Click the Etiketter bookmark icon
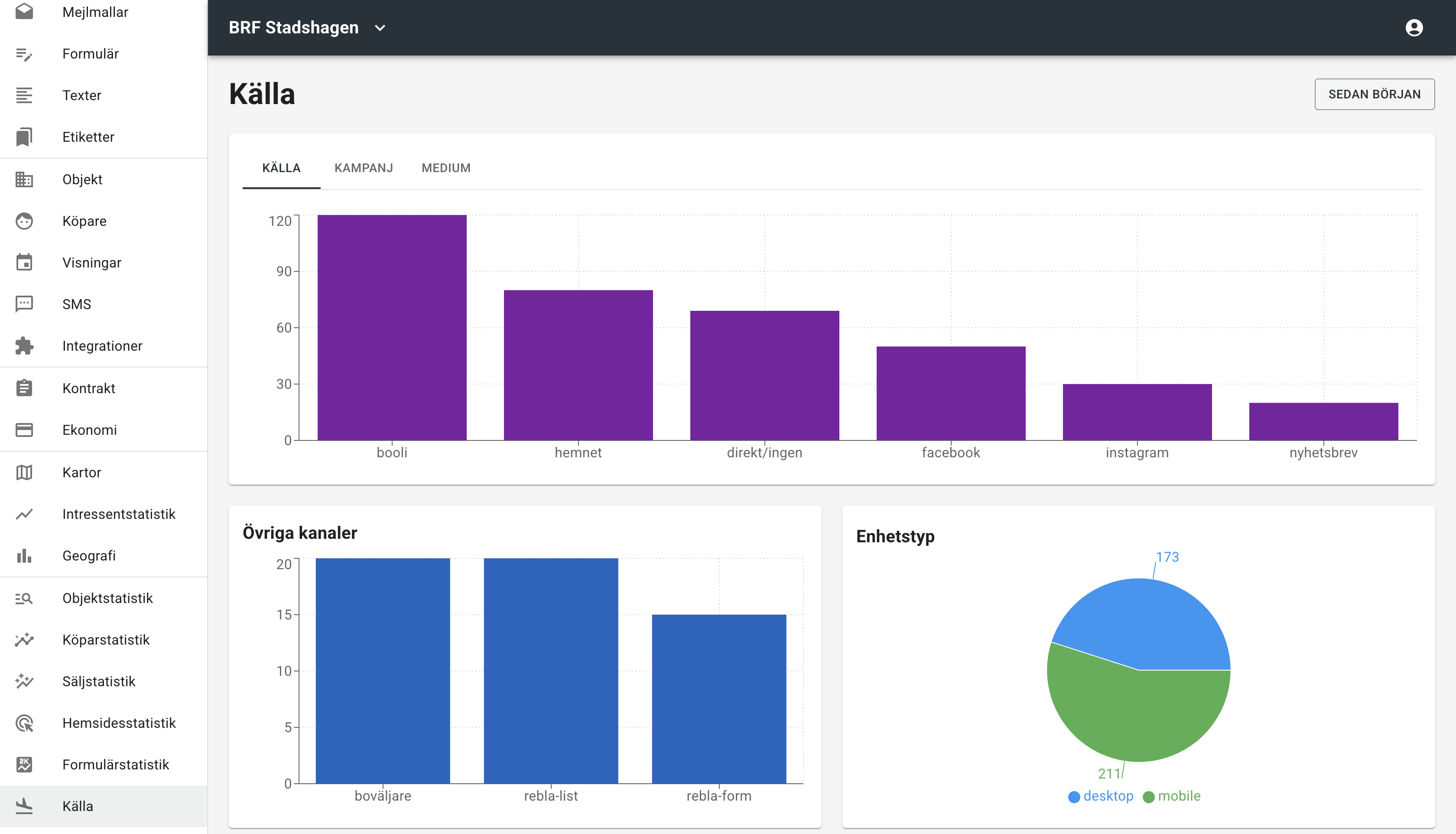Image resolution: width=1456 pixels, height=834 pixels. coord(24,137)
